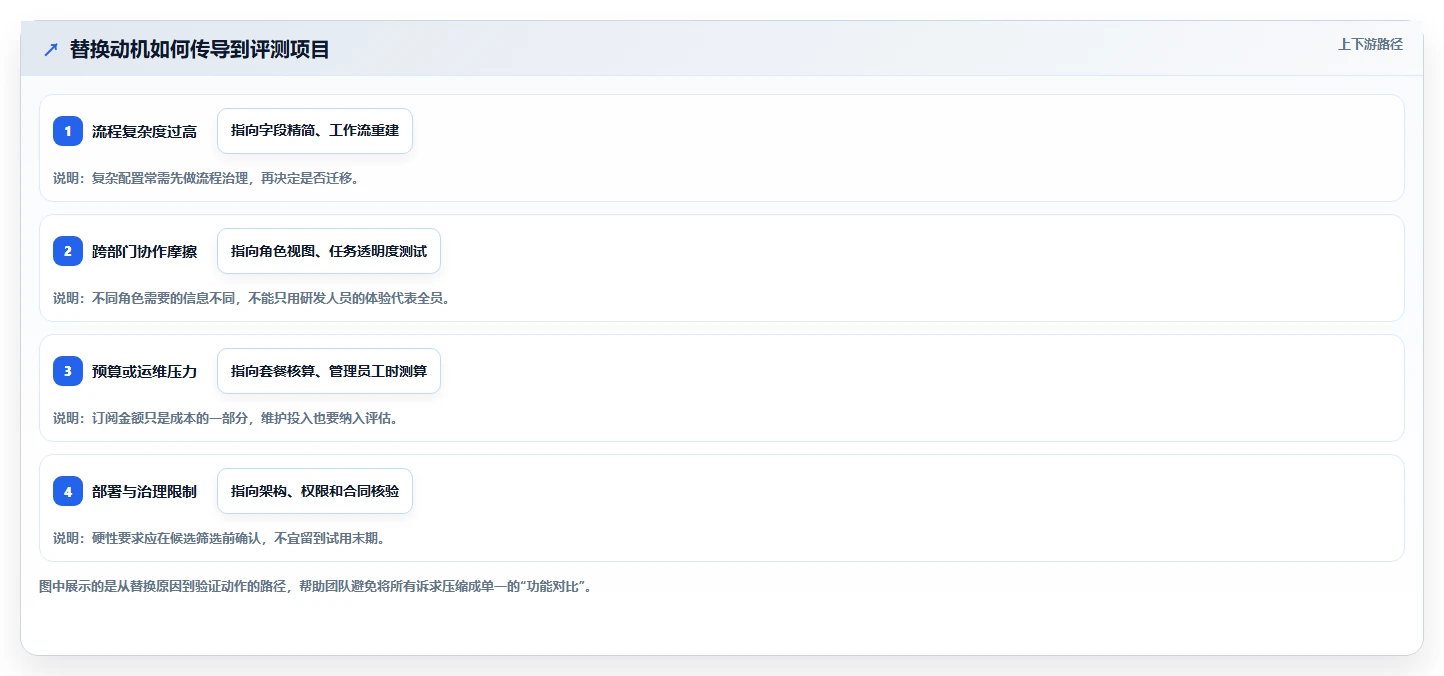The image size is (1444, 676).
Task: Click the number 2 step badge
Action: tap(68, 251)
